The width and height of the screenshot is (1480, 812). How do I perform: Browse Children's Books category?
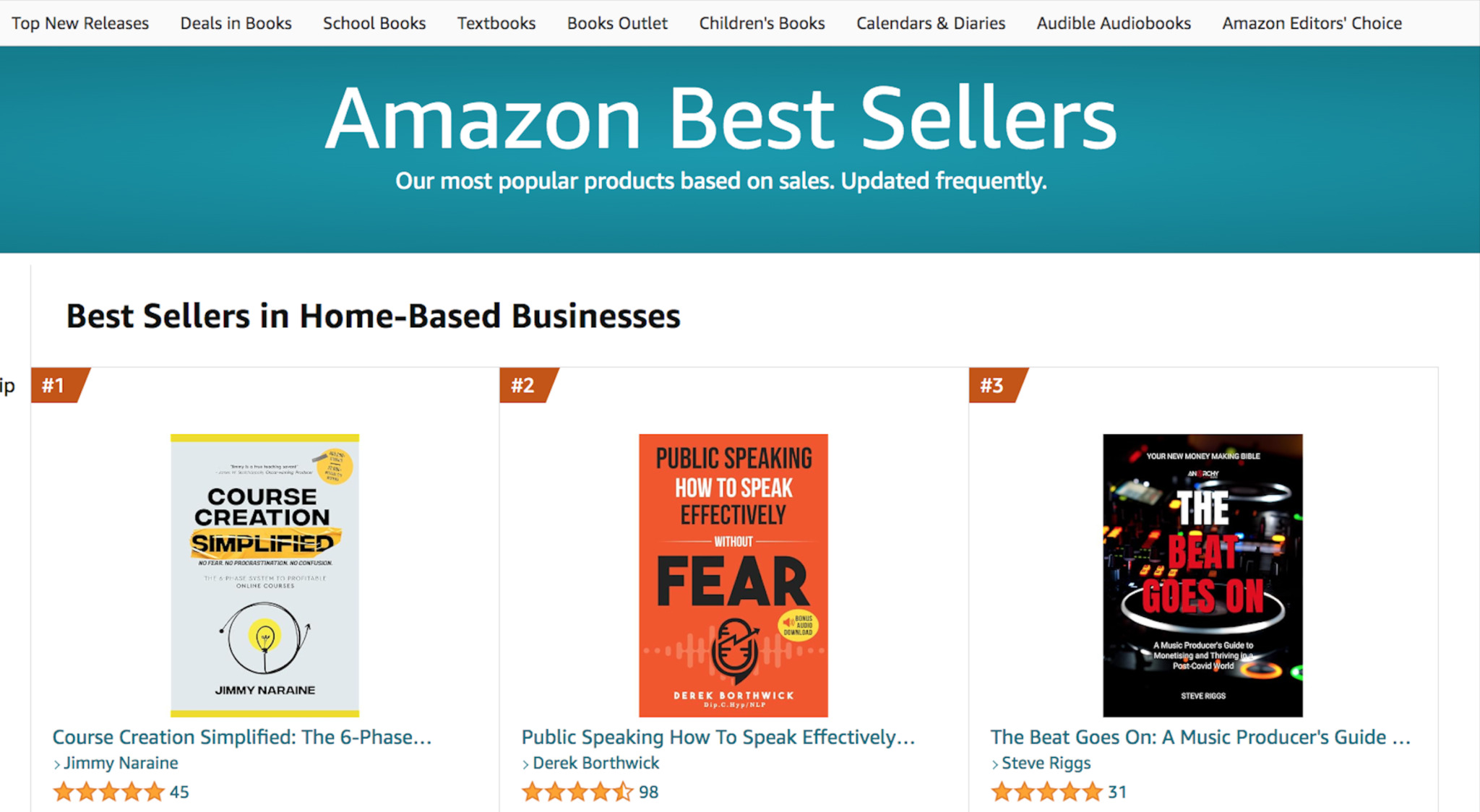(762, 23)
